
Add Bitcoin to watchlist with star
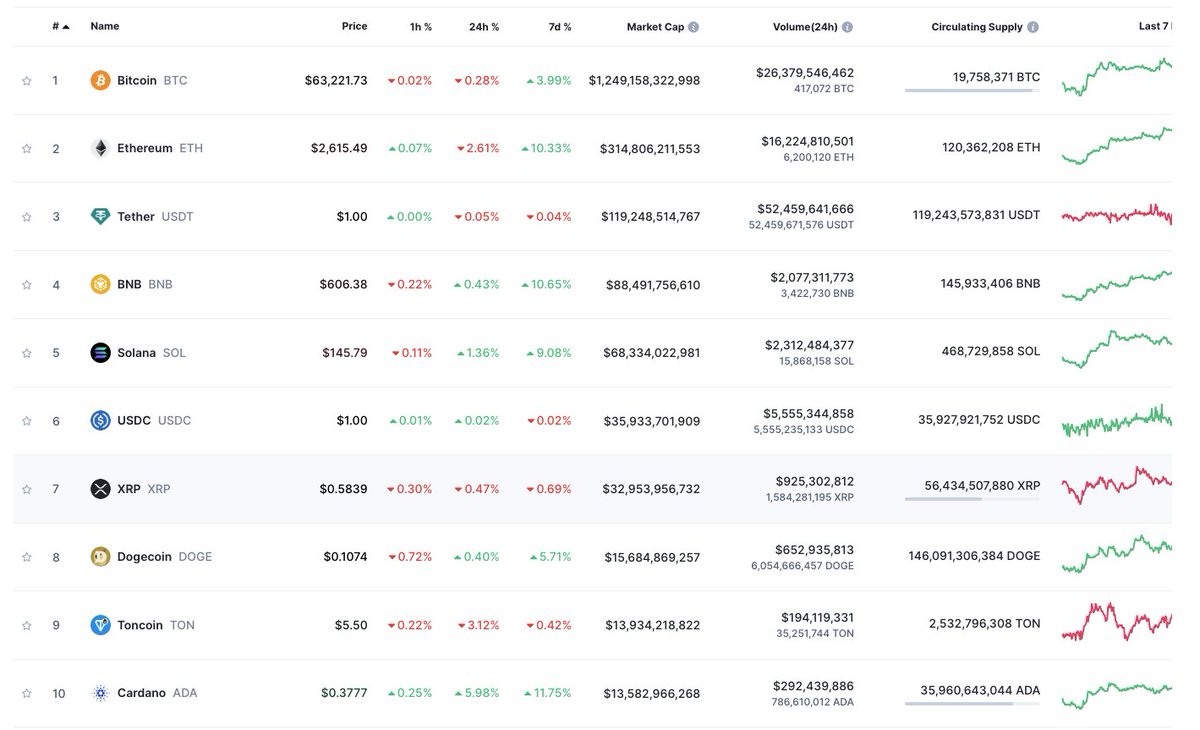click(27, 80)
